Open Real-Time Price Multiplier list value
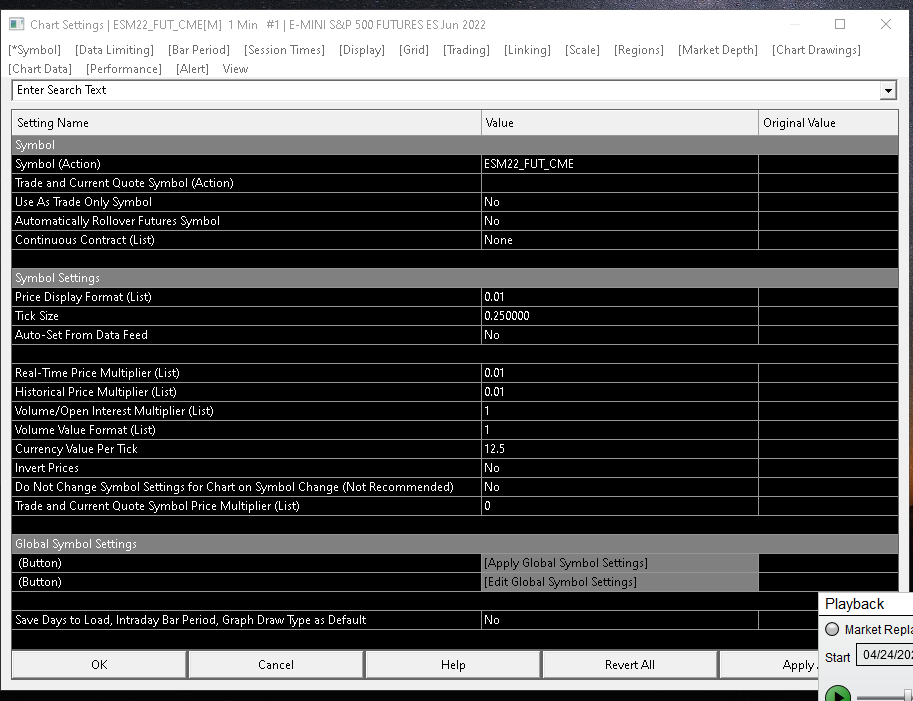This screenshot has height=701, width=913. (x=620, y=373)
